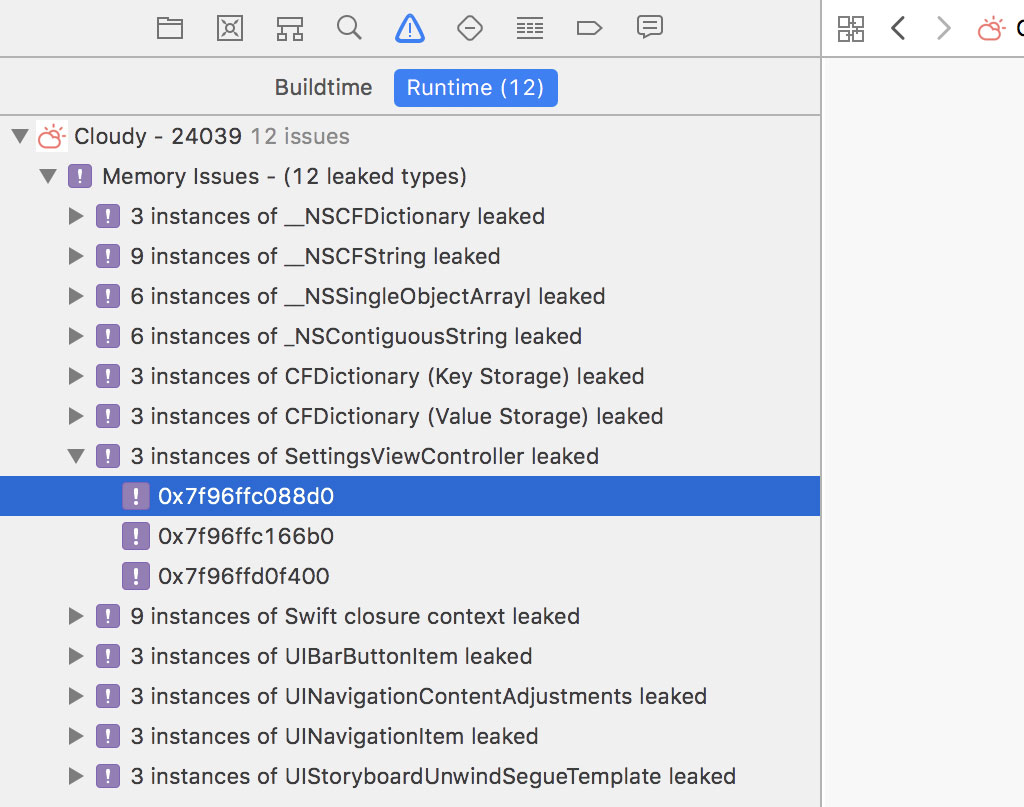Click the back navigation arrow in editor
Viewport: 1024px width, 807px height.
[x=898, y=29]
